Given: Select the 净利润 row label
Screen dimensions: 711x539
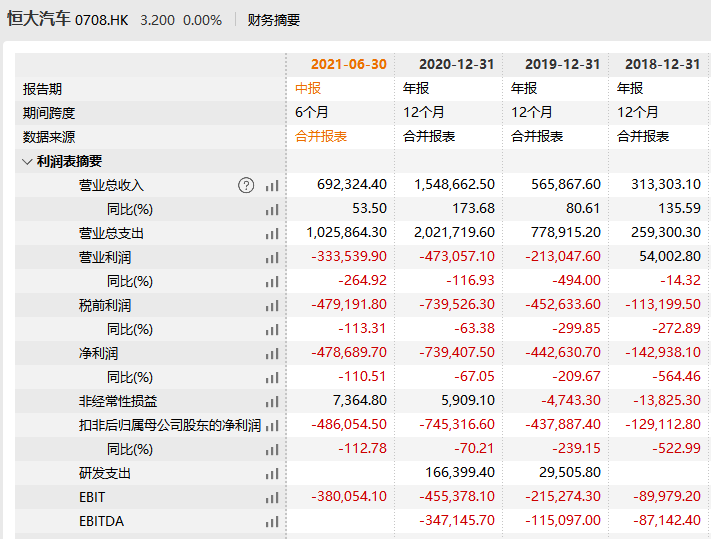Looking at the screenshot, I should click(98, 353).
